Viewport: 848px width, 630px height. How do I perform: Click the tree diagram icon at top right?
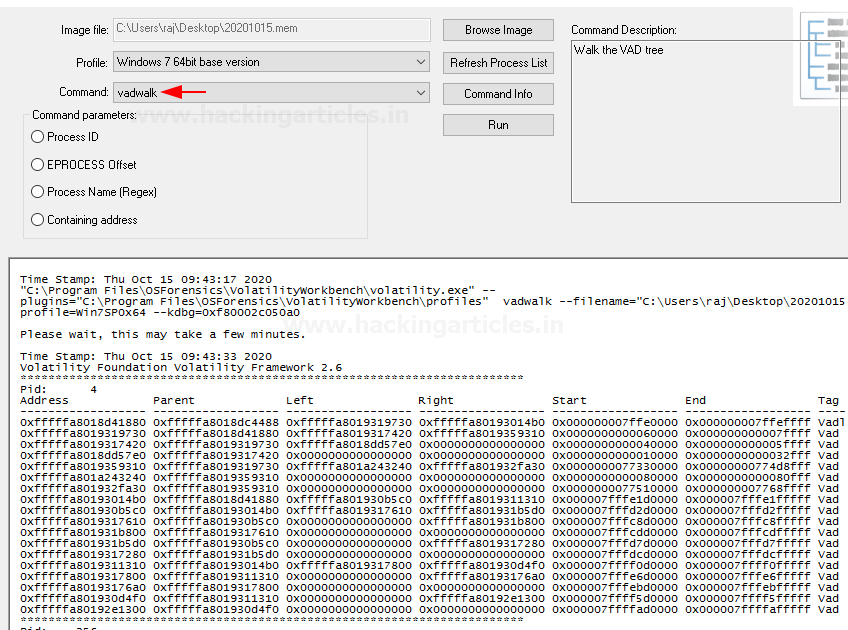[x=823, y=56]
